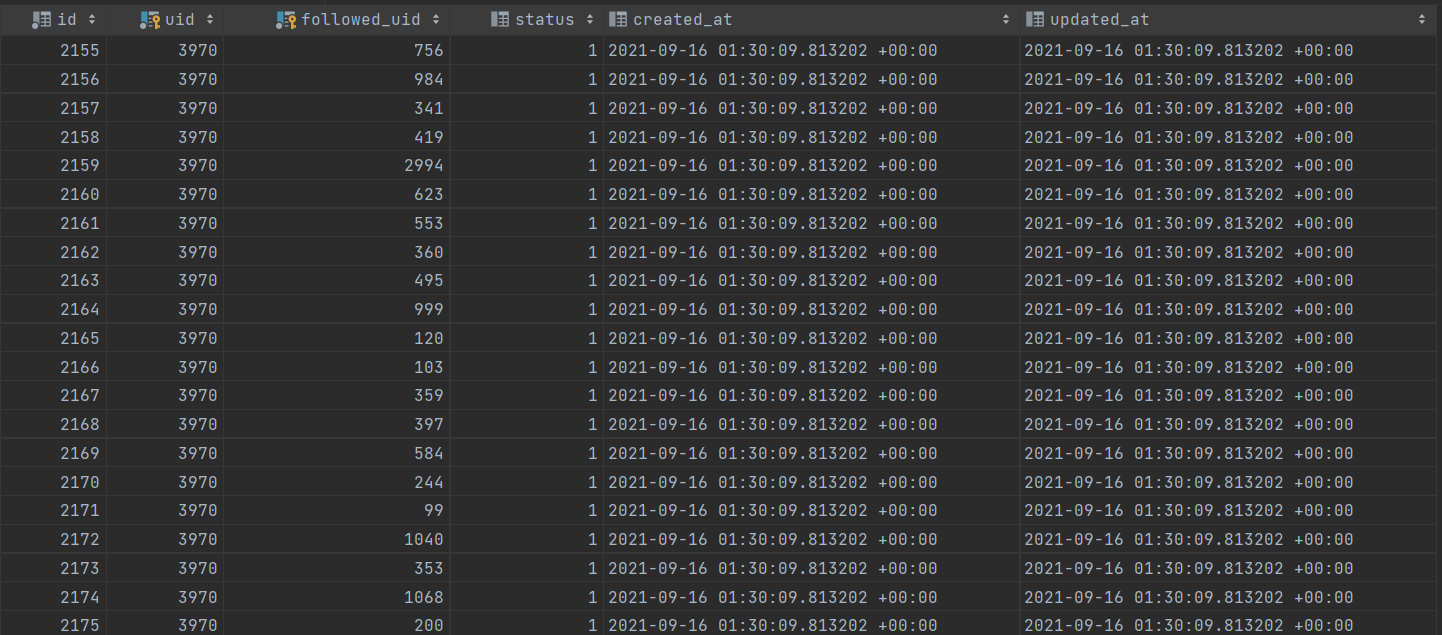Pick followed_uid value 2994
1442x635 pixels.
tap(424, 166)
